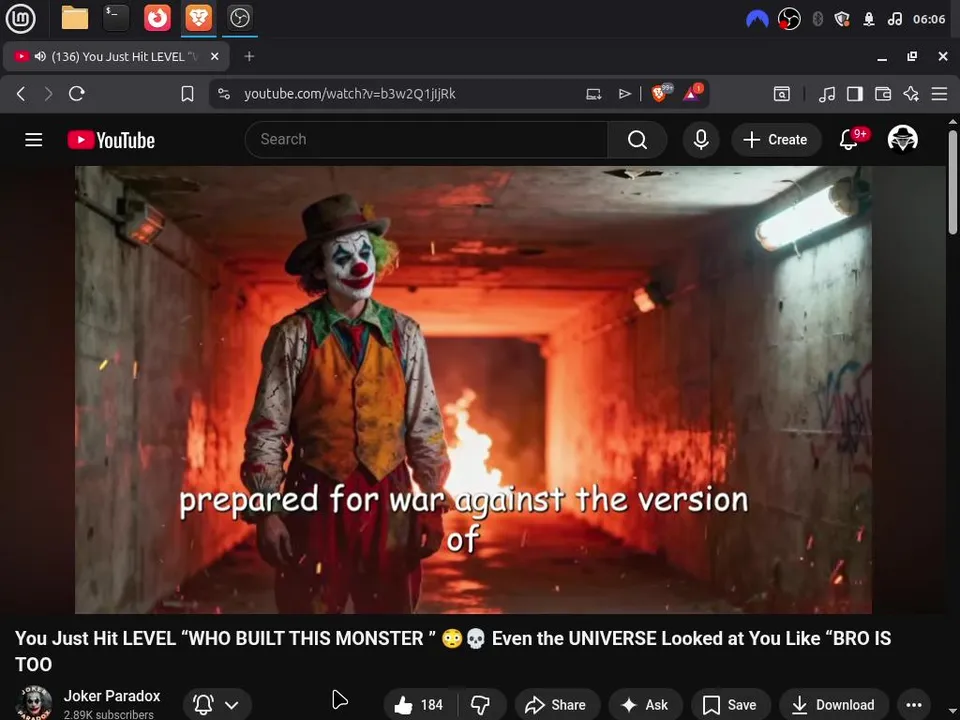This screenshot has height=720, width=960.
Task: Ask about this video
Action: pyautogui.click(x=645, y=705)
